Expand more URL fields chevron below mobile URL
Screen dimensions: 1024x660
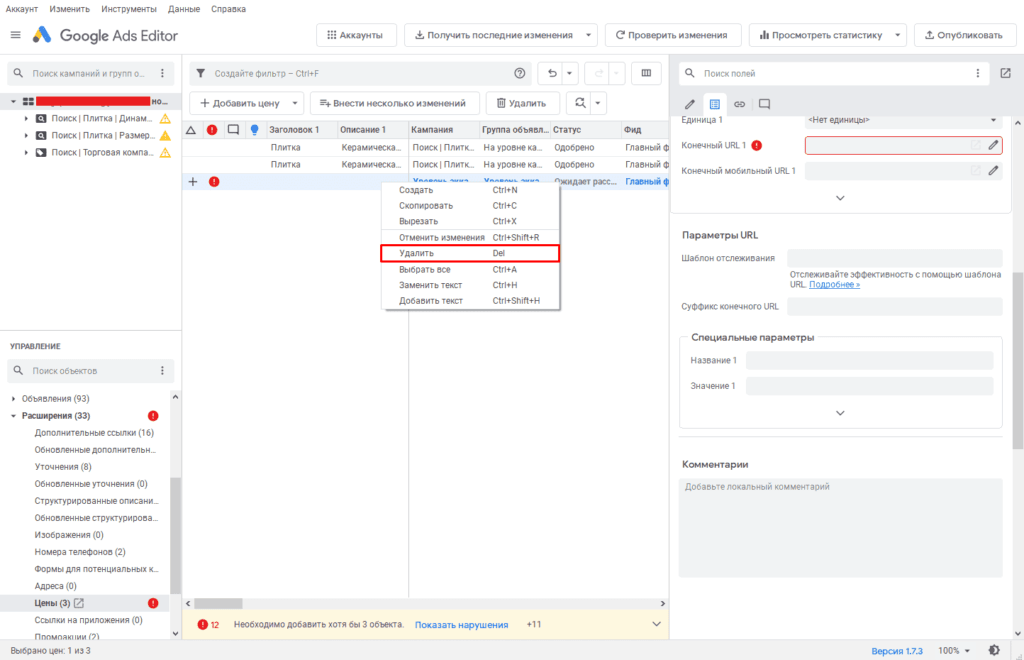pyautogui.click(x=840, y=198)
